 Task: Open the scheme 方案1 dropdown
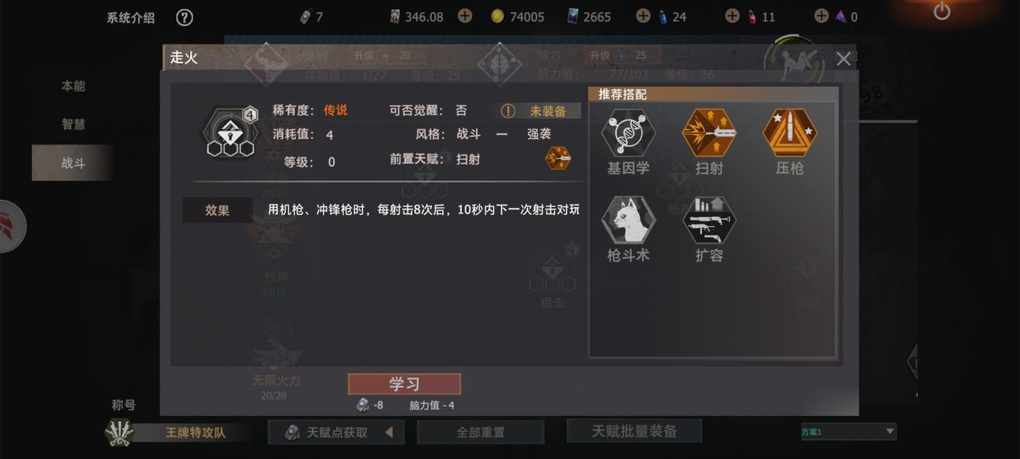tap(848, 431)
